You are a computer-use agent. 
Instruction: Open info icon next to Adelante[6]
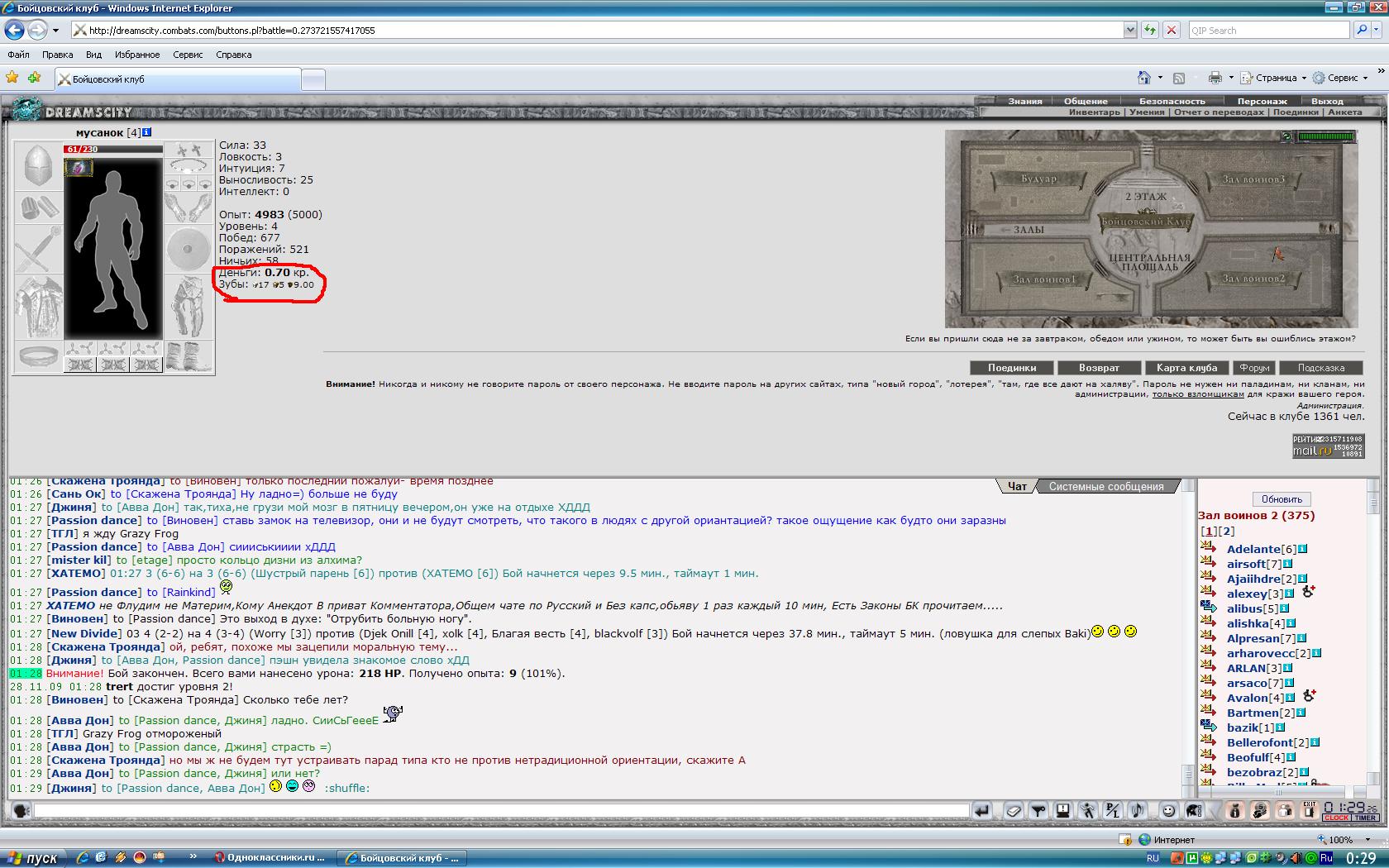1303,549
